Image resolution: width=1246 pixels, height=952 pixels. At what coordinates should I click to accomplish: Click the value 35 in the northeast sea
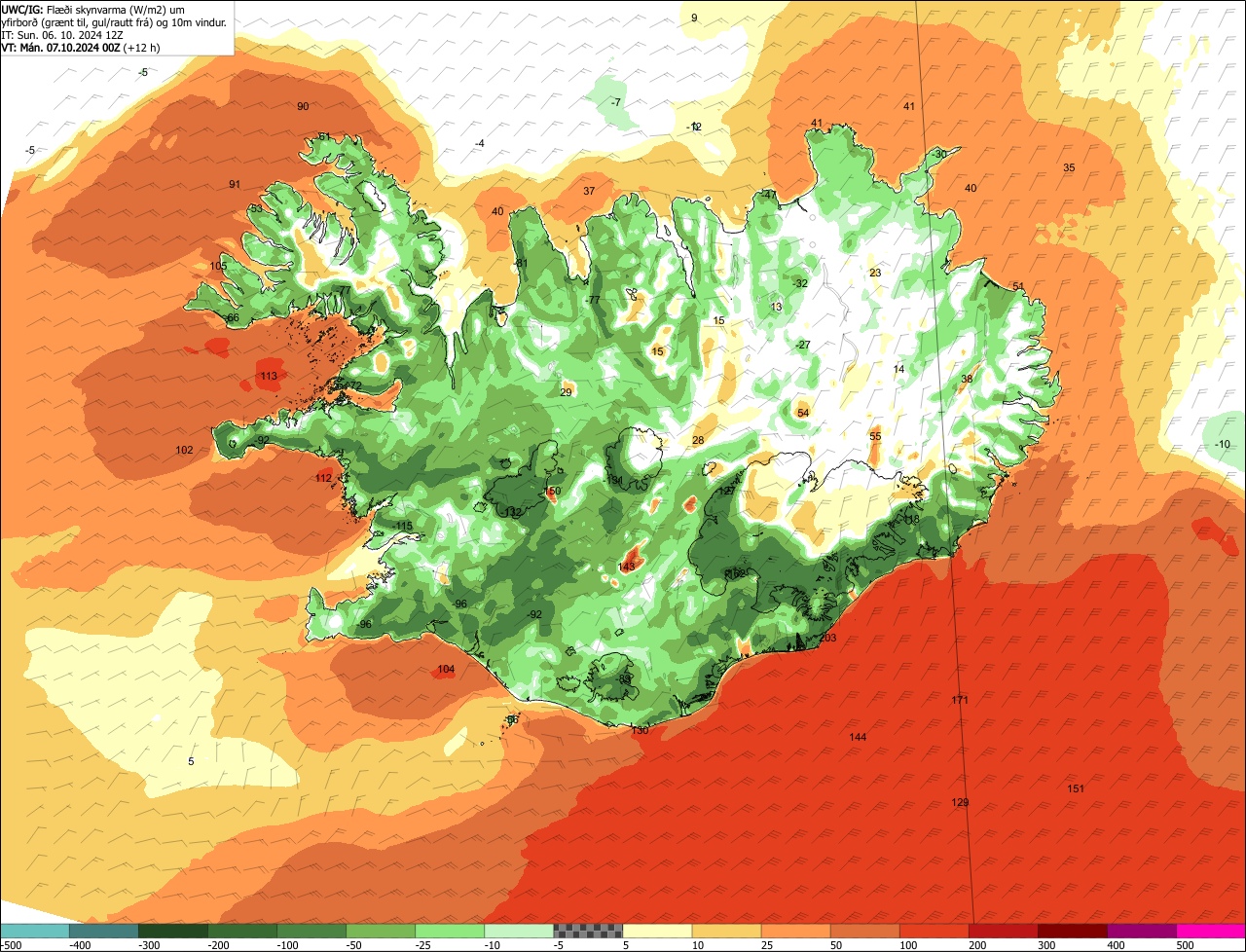tap(1069, 167)
